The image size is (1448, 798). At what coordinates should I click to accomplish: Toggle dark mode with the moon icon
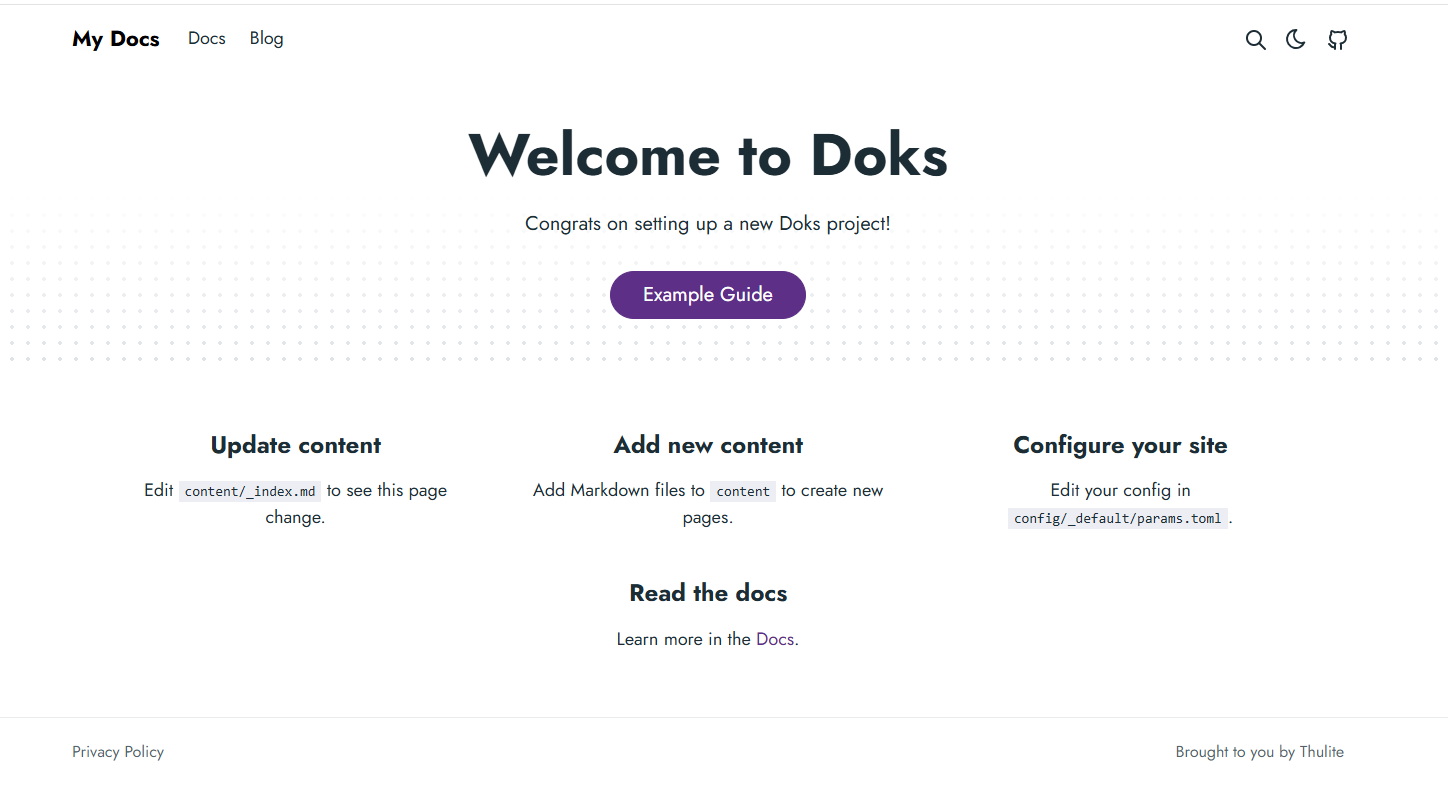[1296, 40]
